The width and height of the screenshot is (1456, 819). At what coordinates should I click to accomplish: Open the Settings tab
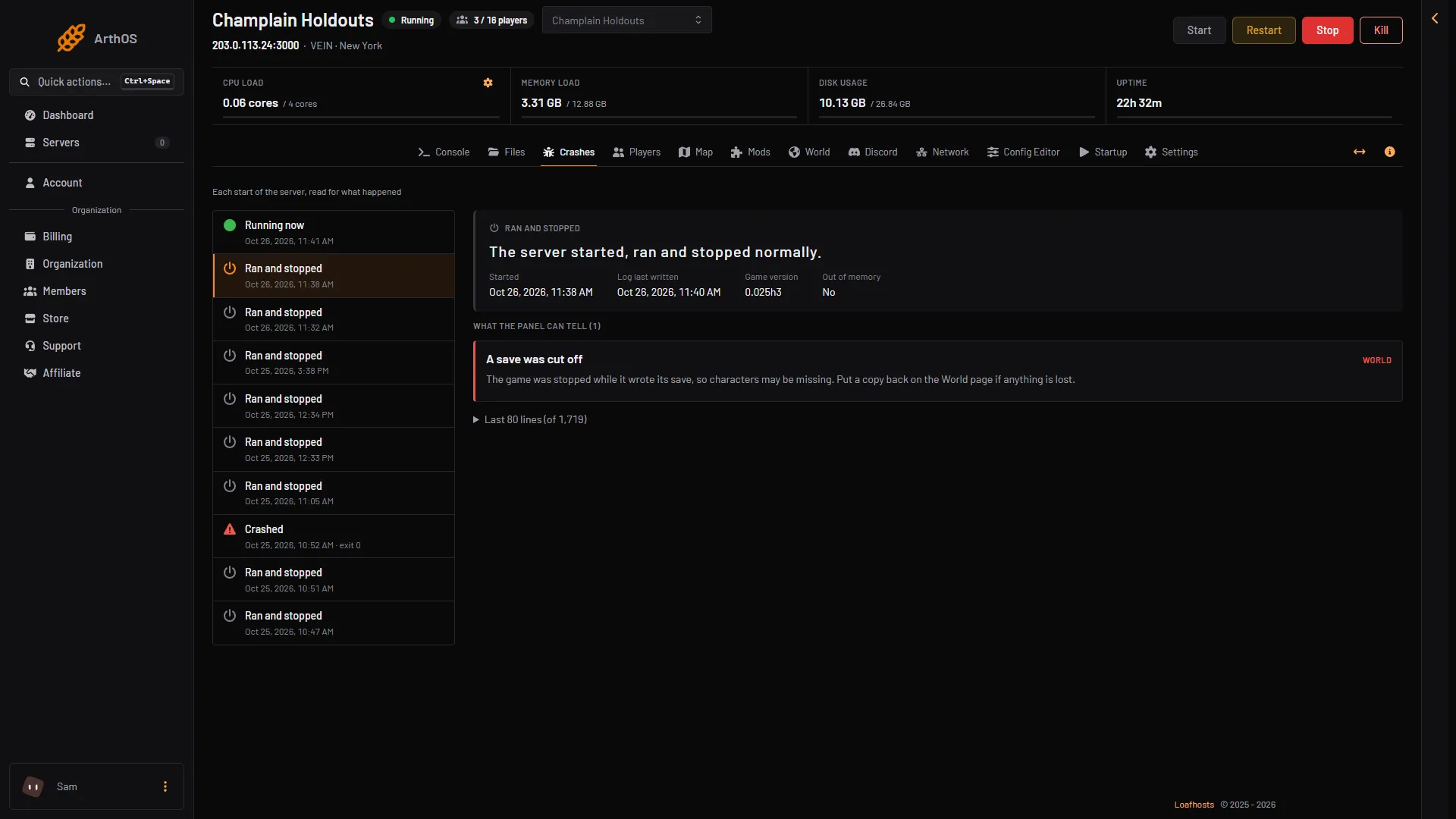coord(1172,152)
